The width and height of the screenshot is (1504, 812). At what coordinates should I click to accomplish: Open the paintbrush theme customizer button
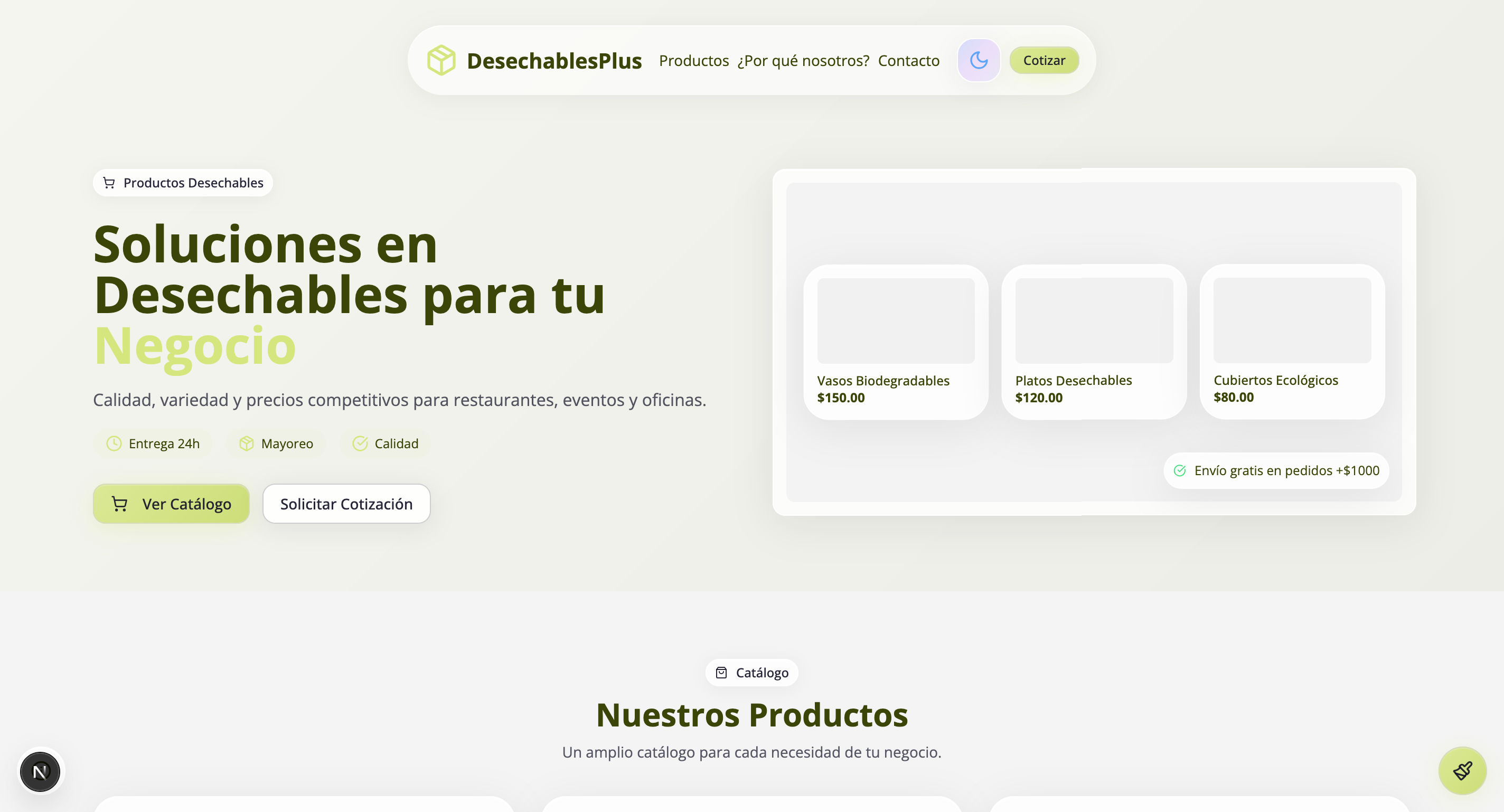pyautogui.click(x=1462, y=770)
